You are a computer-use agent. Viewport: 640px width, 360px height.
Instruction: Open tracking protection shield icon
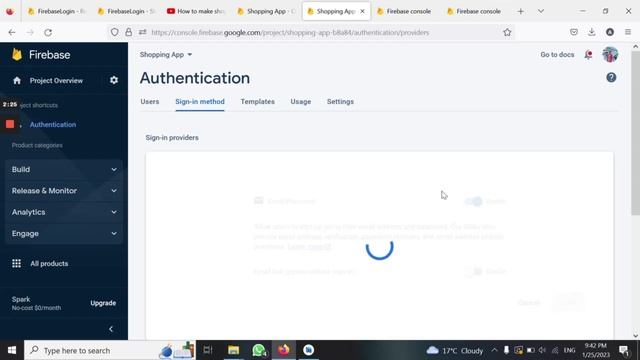pos(115,32)
